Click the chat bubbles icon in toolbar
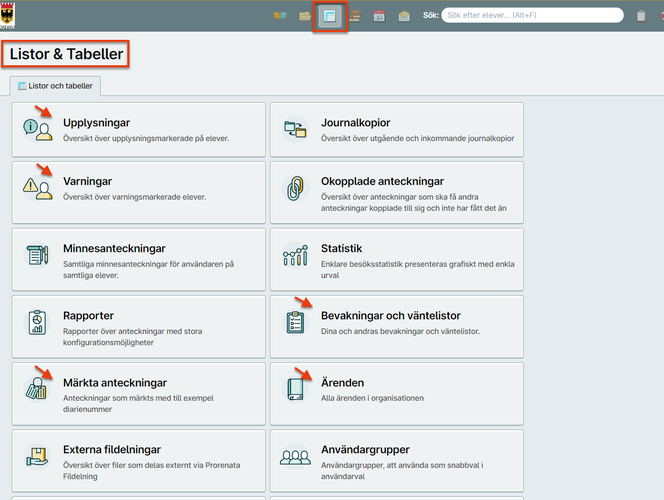 click(280, 16)
